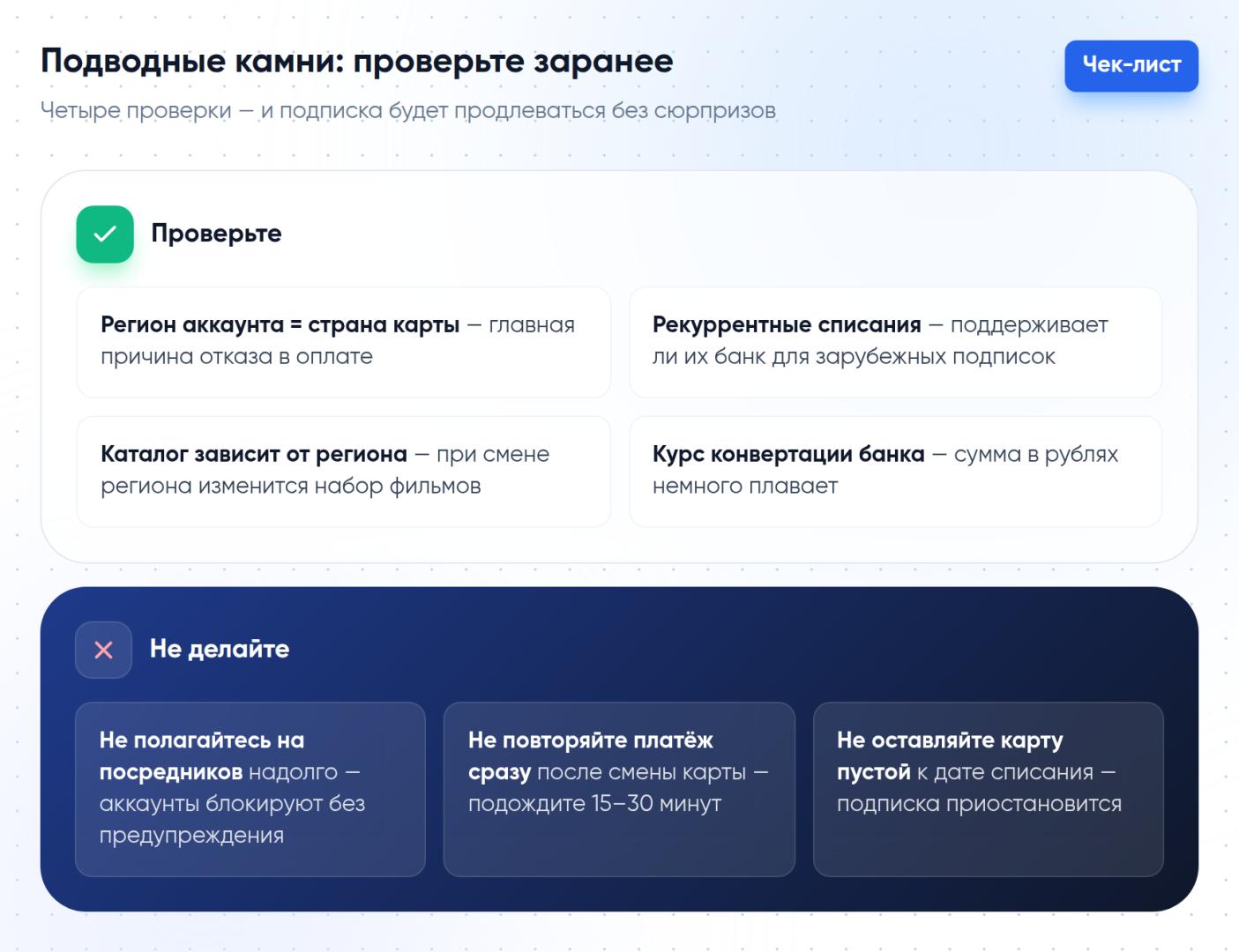Click the text немного плавает
The image size is (1239, 952).
pos(745,487)
